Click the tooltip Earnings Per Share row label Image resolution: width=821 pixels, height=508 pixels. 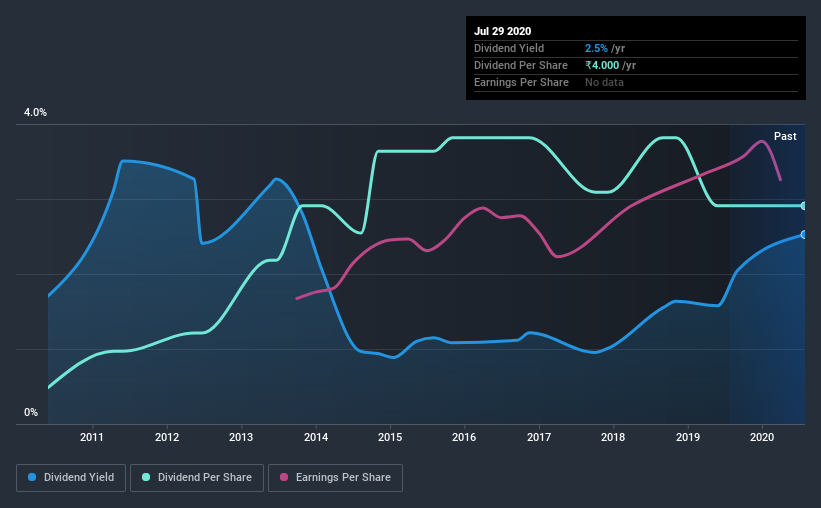click(x=522, y=82)
